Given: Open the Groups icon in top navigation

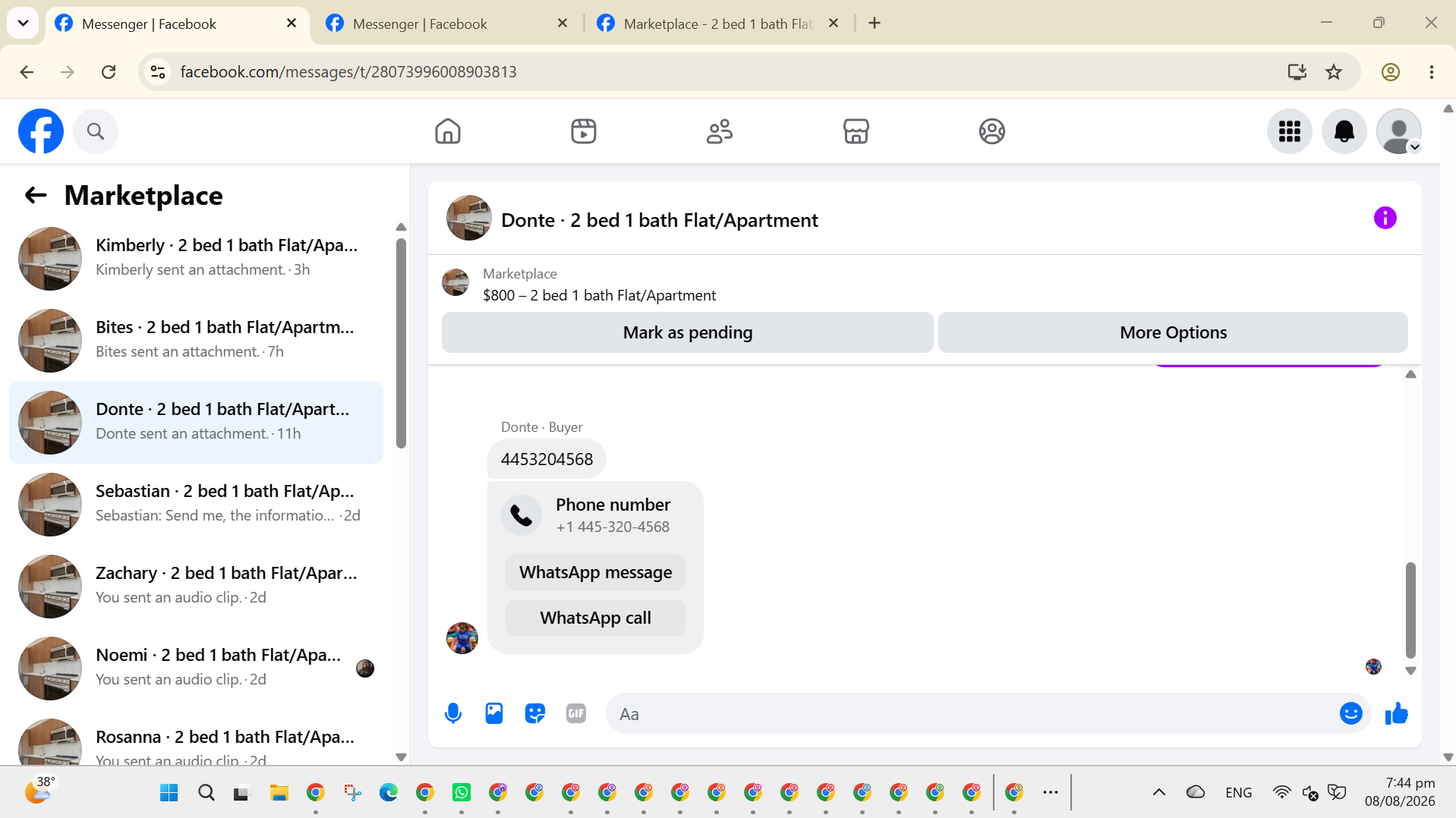Looking at the screenshot, I should pos(991,131).
